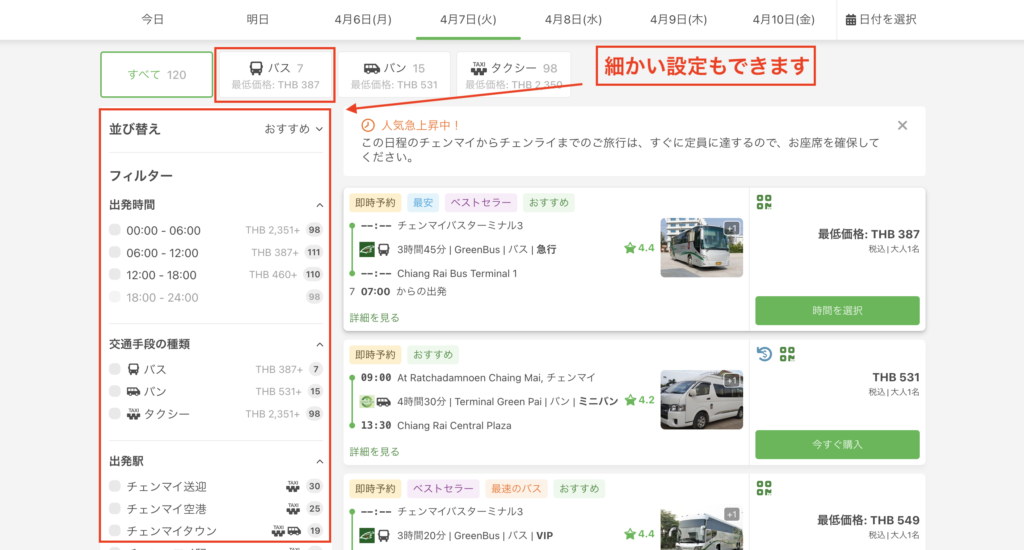Click taxi icon beside チェンマイ空港
The image size is (1024, 550).
tap(293, 508)
